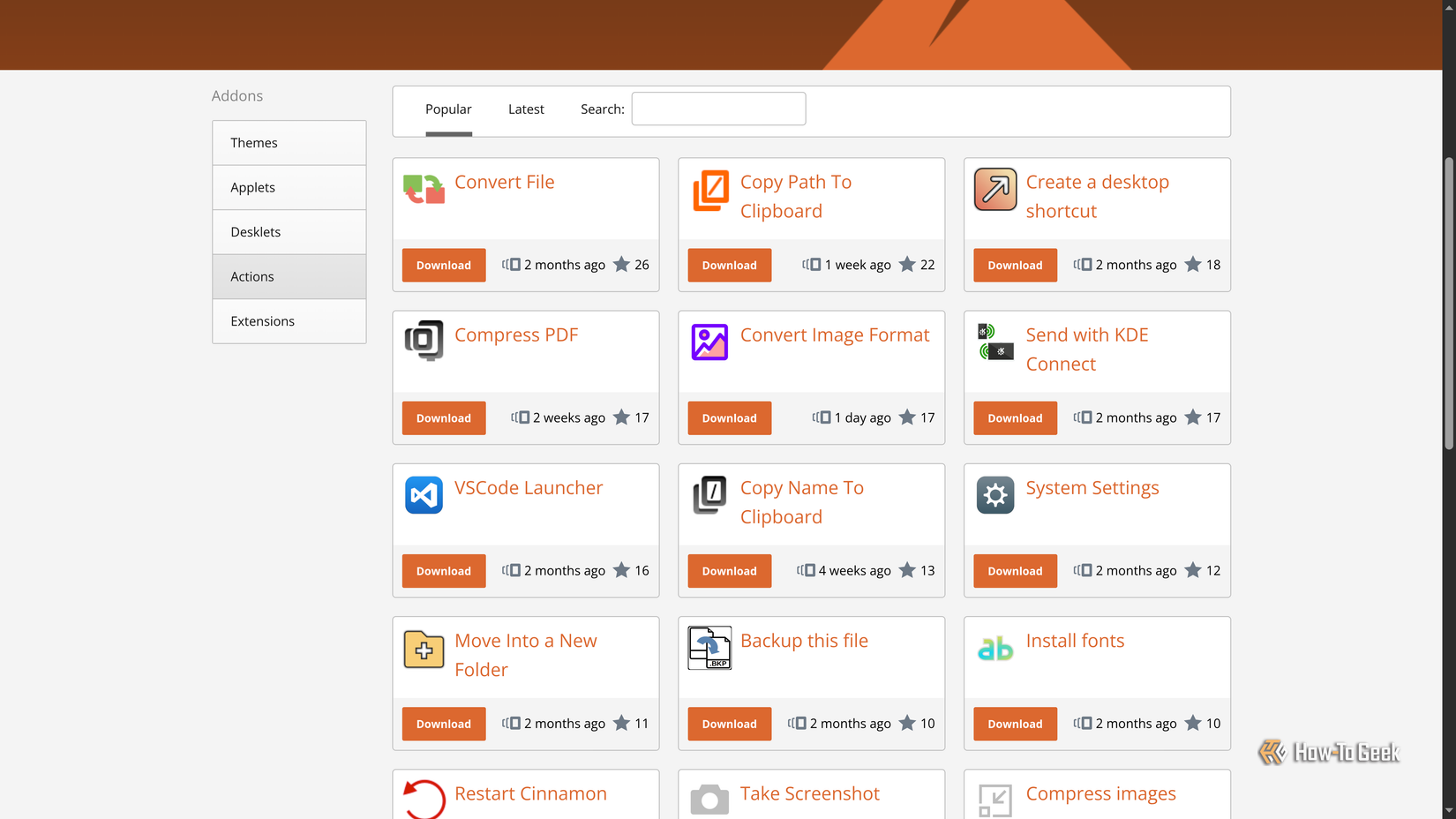Screen dimensions: 1456x819
Task: Download the Convert File action
Action: pos(443,265)
